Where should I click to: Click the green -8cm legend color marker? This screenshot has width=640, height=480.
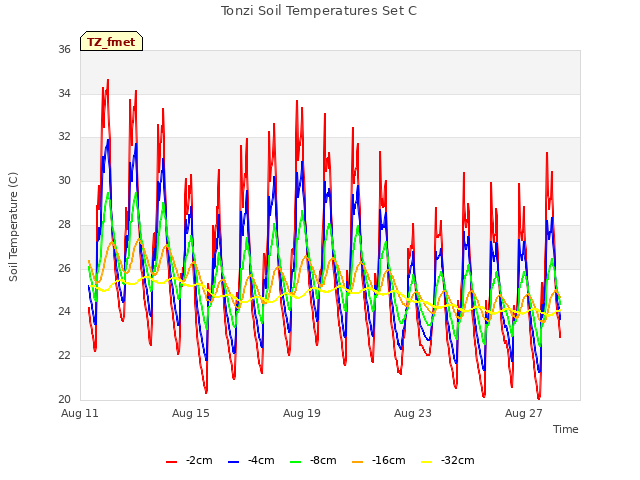point(296,462)
